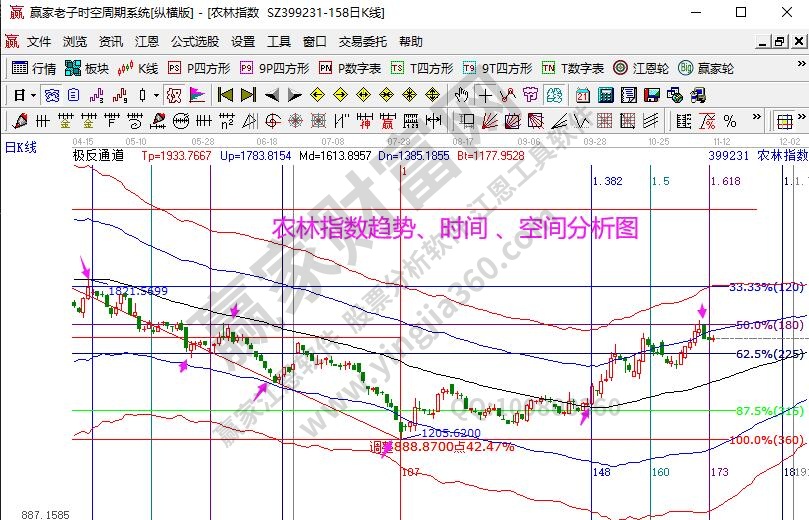Open the 江恩 menu in menu bar
The width and height of the screenshot is (809, 520).
pyautogui.click(x=147, y=42)
